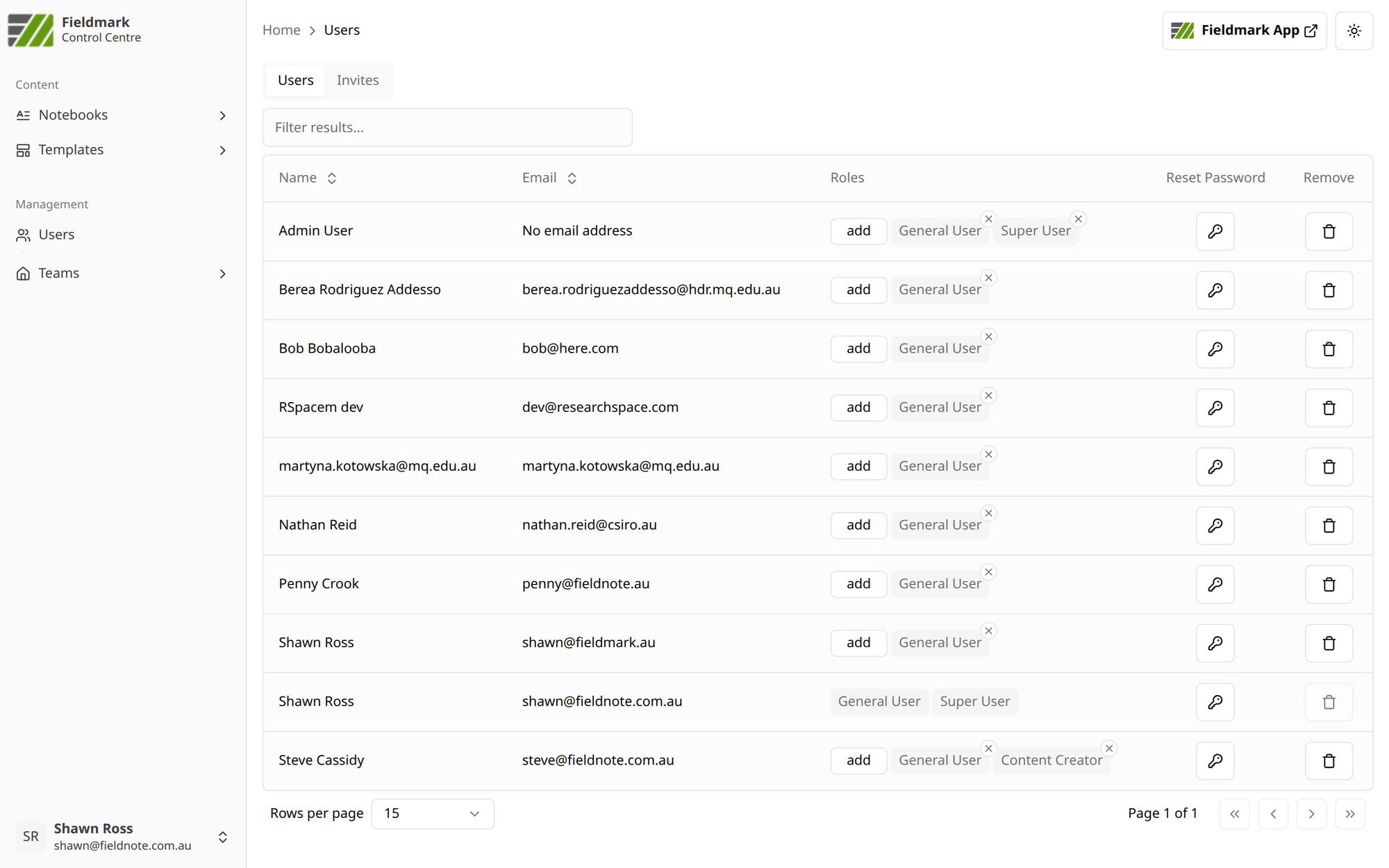The image size is (1389, 868).
Task: Go to next page arrow
Action: click(x=1311, y=814)
